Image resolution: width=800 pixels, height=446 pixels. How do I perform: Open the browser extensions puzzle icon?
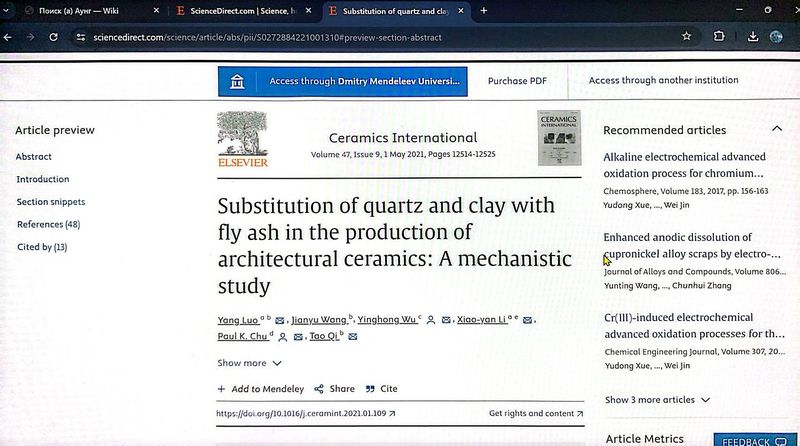719,37
